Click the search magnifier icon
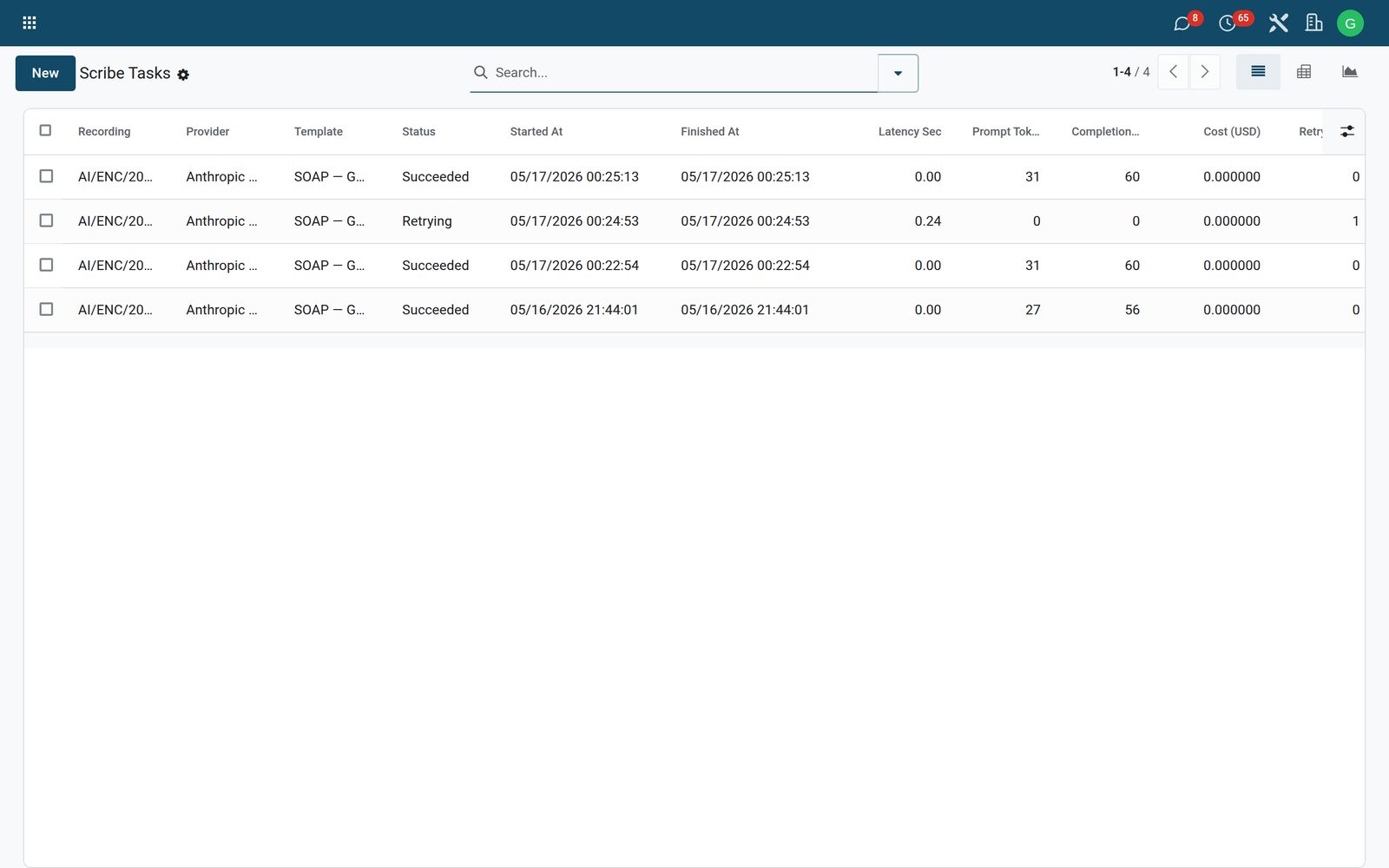 (x=480, y=72)
